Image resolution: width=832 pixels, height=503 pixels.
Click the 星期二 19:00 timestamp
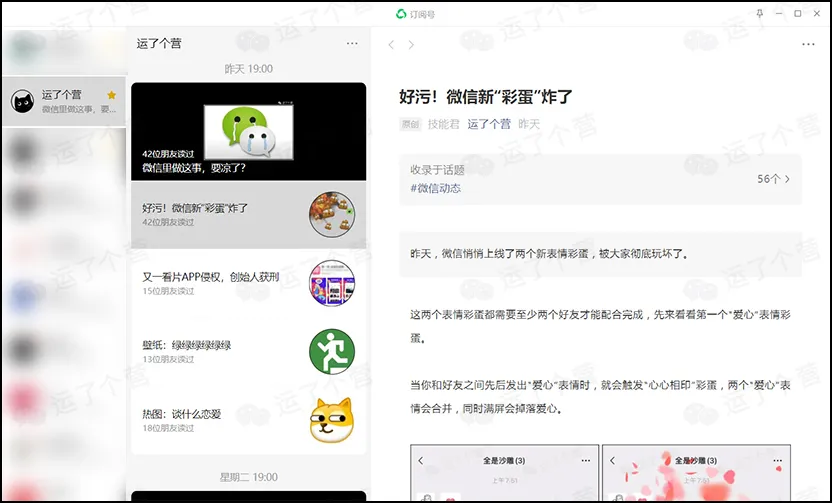[248, 477]
